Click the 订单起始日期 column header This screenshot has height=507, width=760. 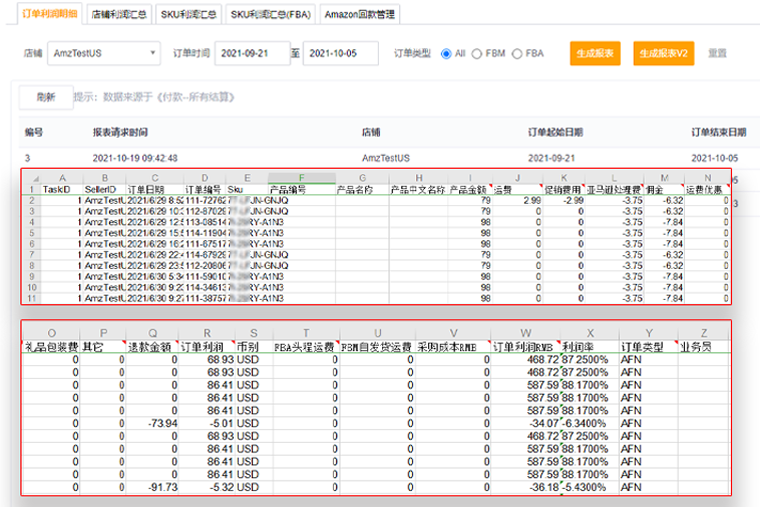pos(555,132)
